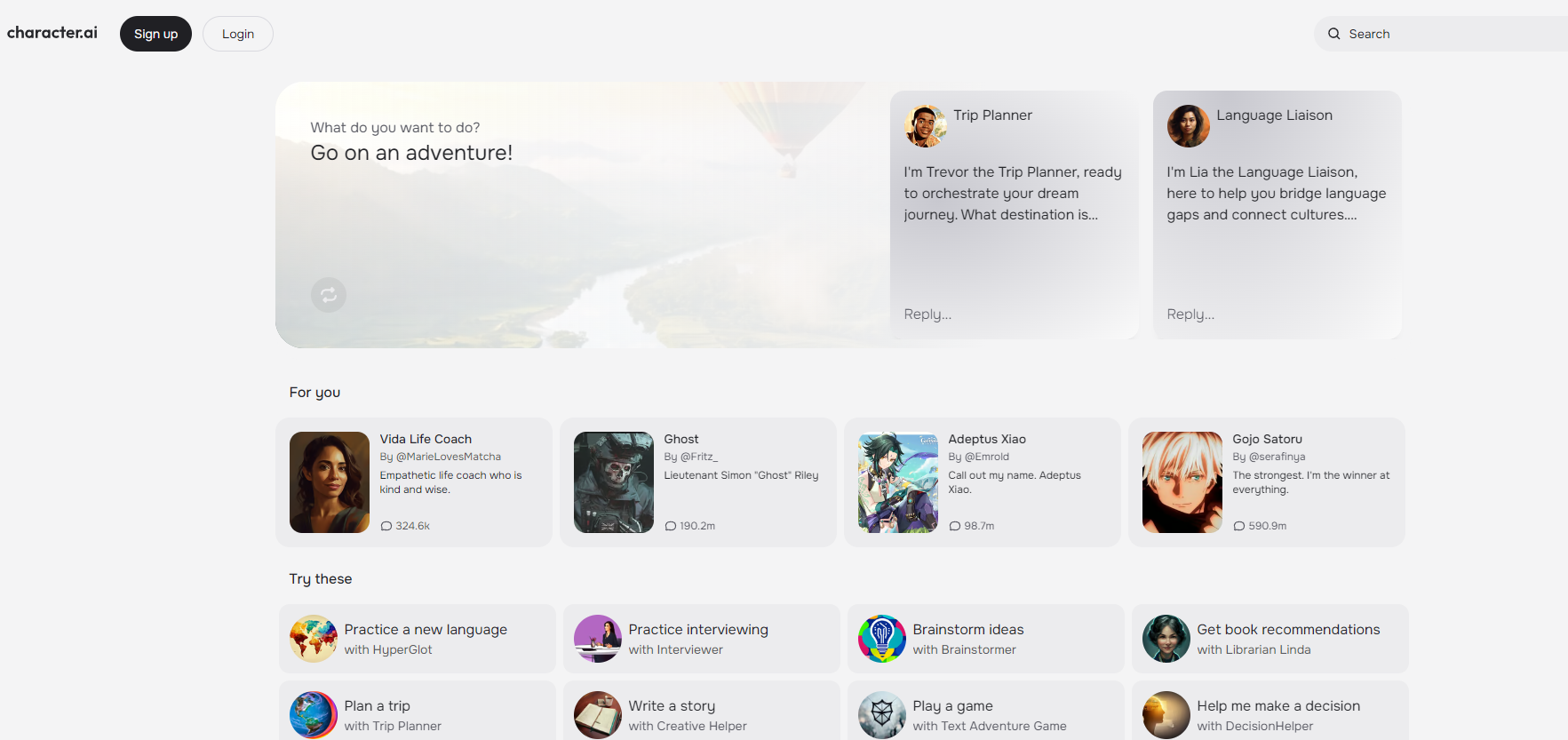
Task: Open the Adeptus Xiao character picture
Action: [x=897, y=482]
